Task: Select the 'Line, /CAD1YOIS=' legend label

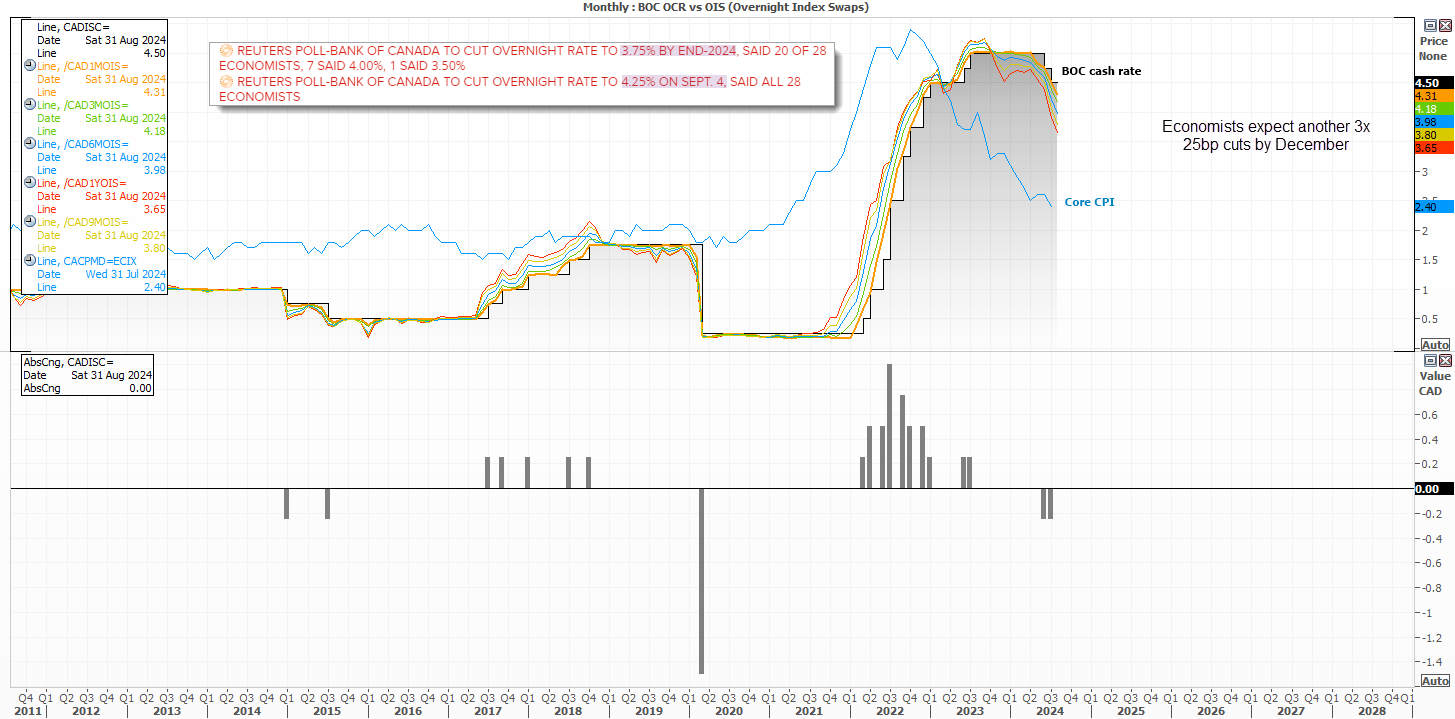Action: [x=82, y=182]
